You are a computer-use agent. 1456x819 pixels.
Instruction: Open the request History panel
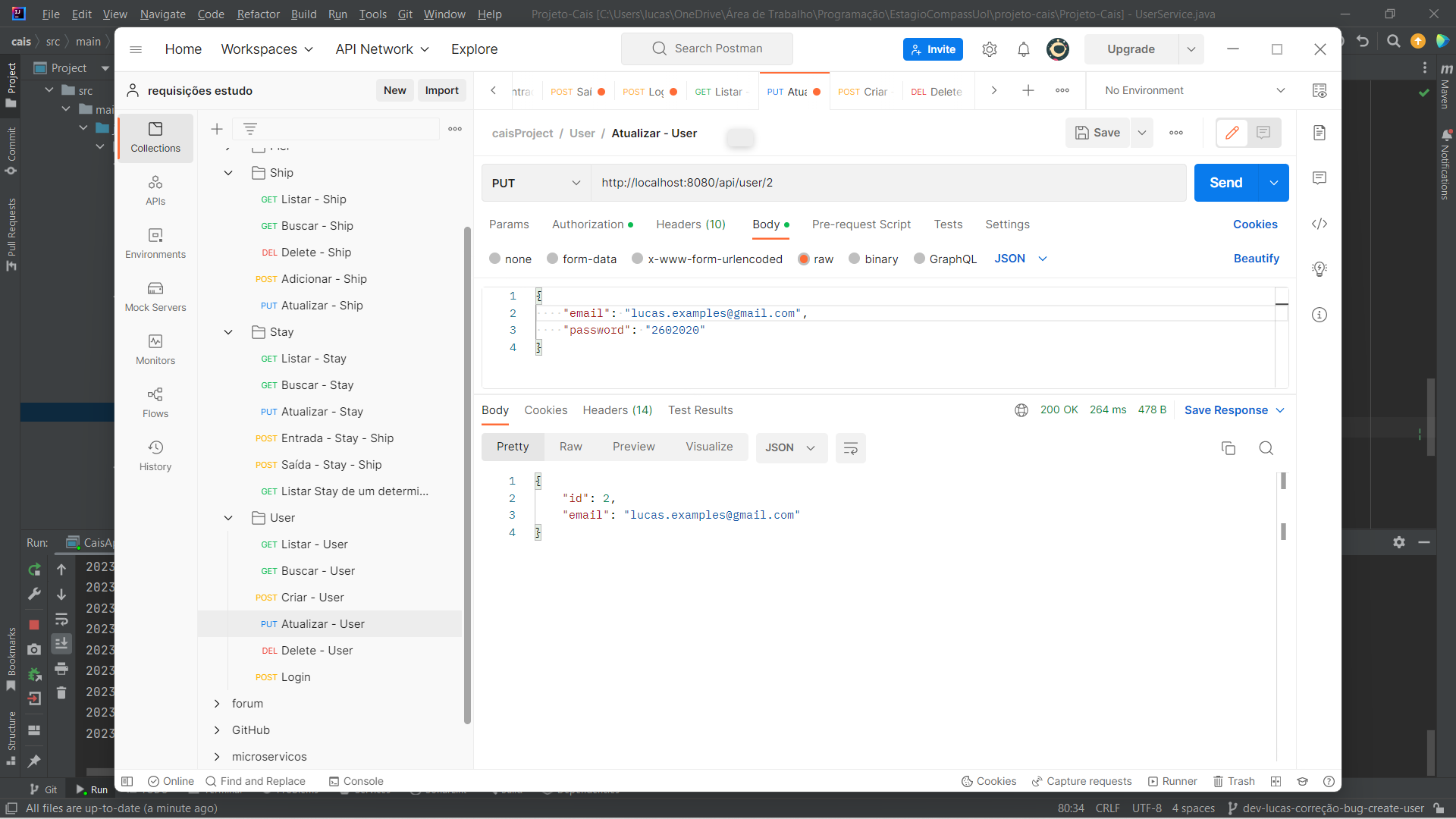(155, 455)
